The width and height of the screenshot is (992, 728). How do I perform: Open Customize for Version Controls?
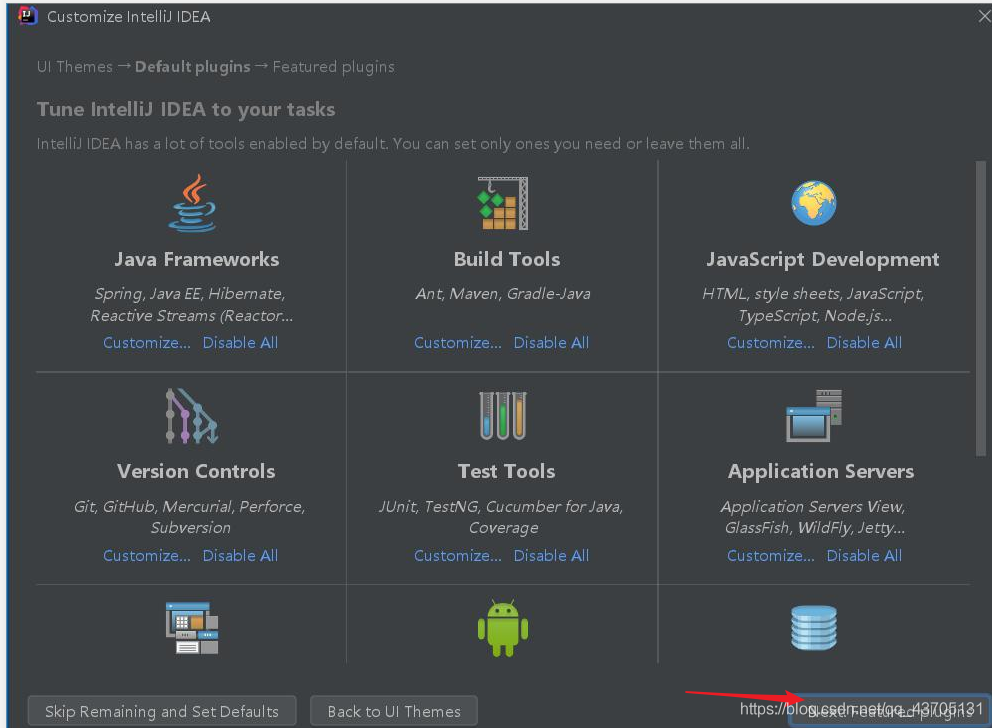coord(147,555)
